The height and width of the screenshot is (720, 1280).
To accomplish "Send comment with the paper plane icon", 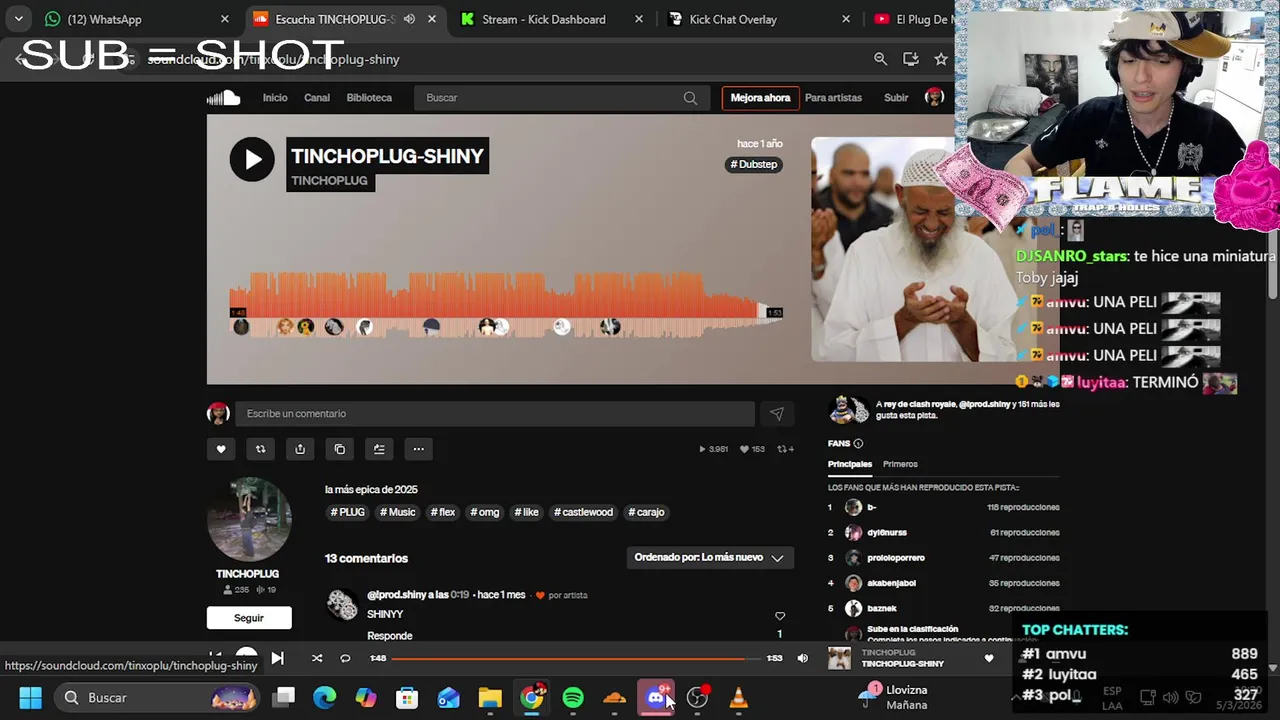I will coord(777,414).
